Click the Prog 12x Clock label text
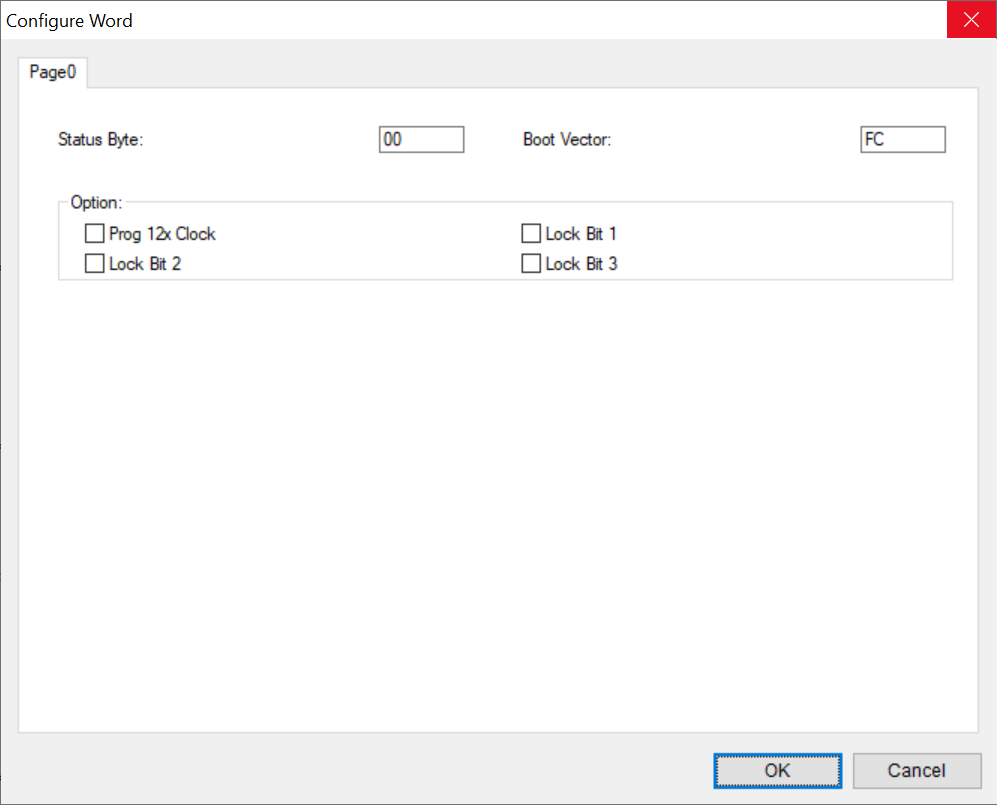The height and width of the screenshot is (805, 997). coord(162,234)
